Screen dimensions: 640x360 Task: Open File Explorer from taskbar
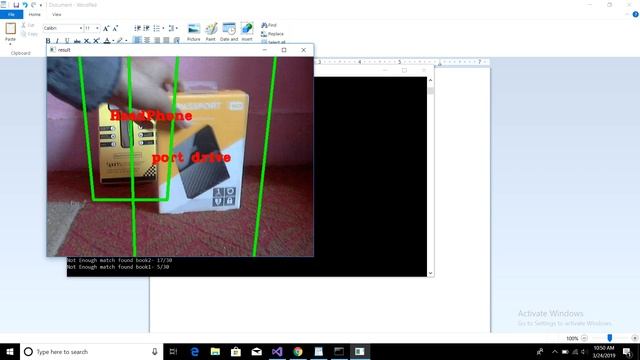pyautogui.click(x=216, y=351)
